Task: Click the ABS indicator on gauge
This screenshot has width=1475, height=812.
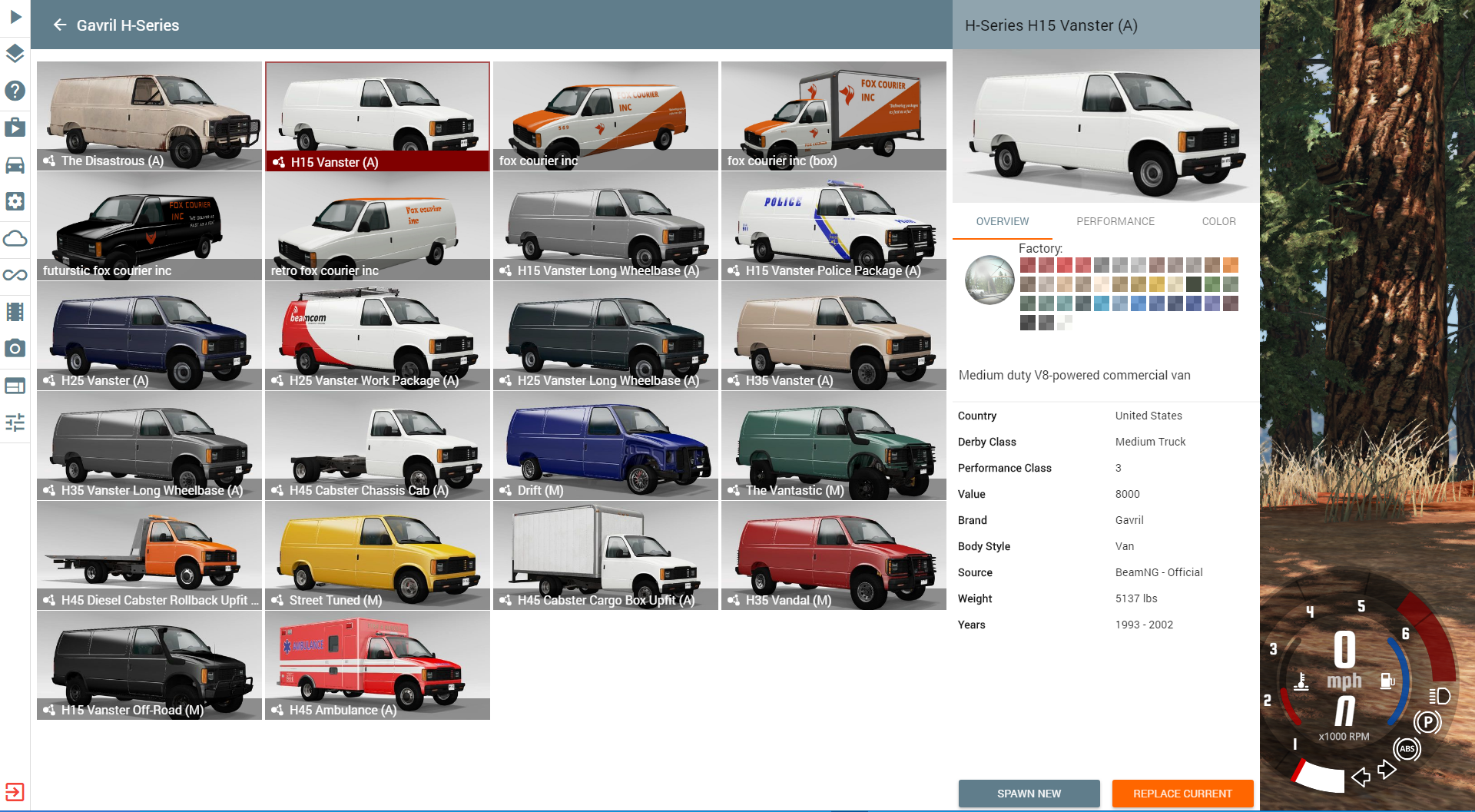Action: (1407, 749)
